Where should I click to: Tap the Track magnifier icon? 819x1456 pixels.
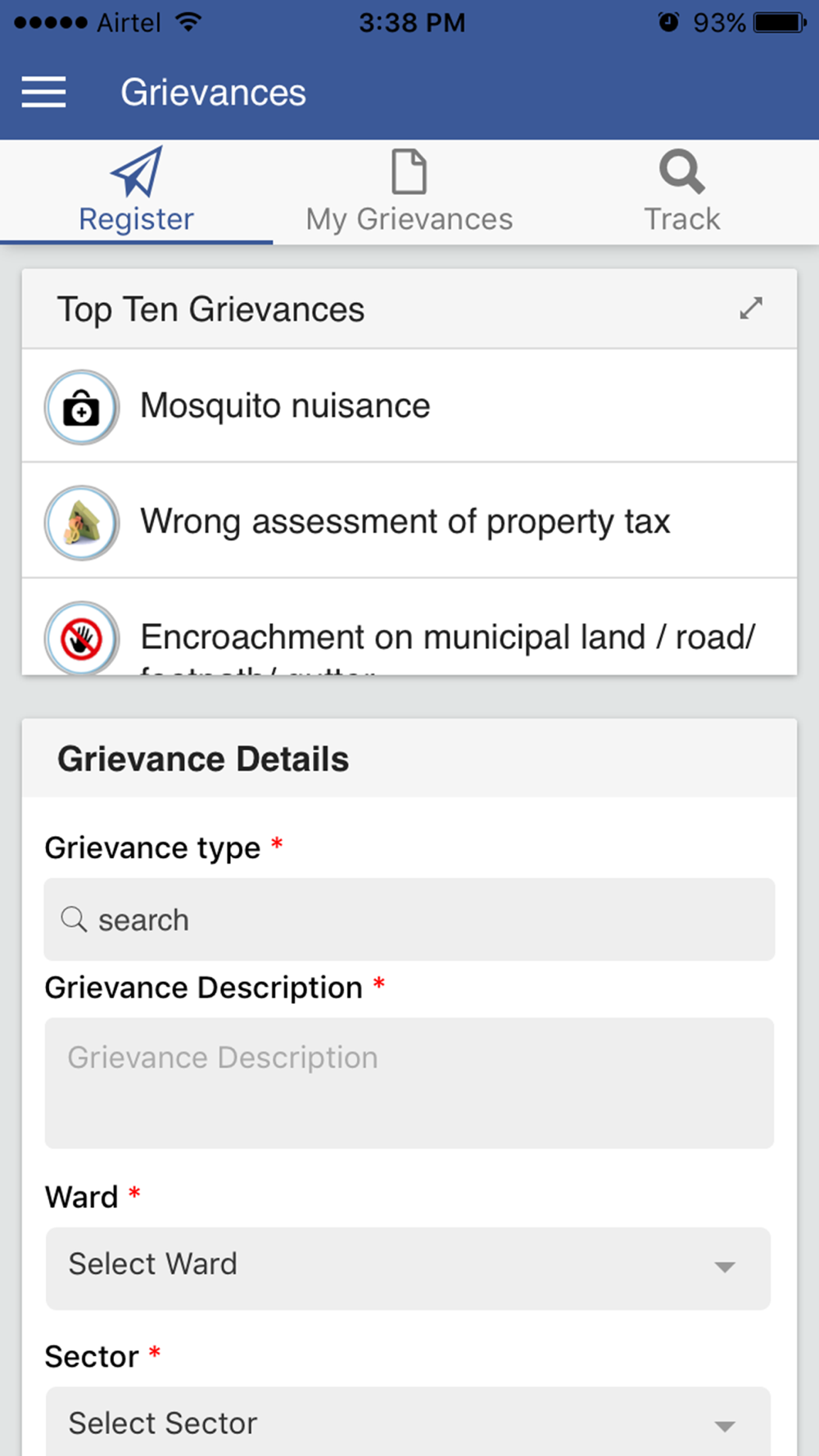coord(681,172)
